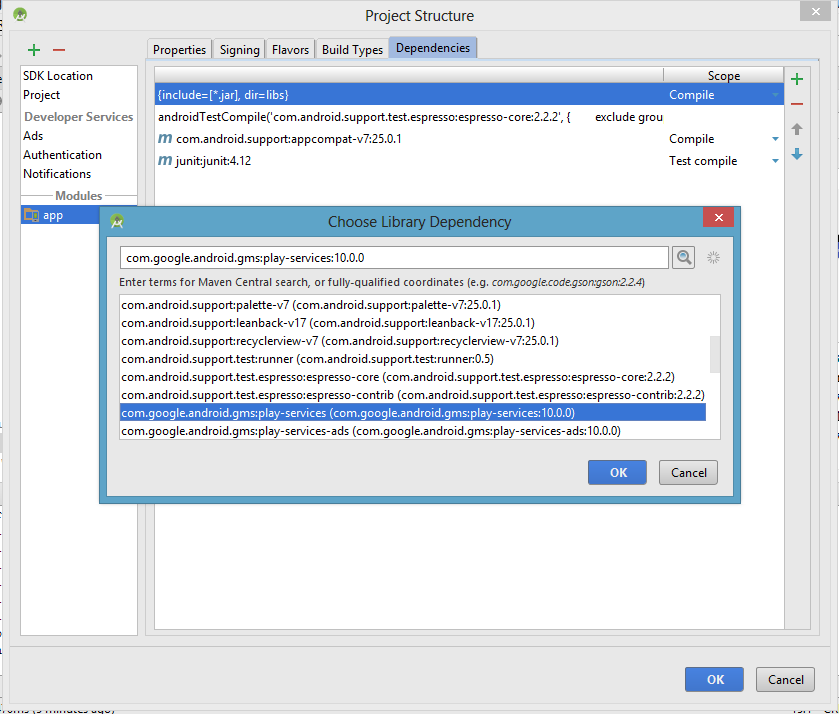Choose play-services-ads library from results
The height and width of the screenshot is (714, 839).
pyautogui.click(x=413, y=431)
